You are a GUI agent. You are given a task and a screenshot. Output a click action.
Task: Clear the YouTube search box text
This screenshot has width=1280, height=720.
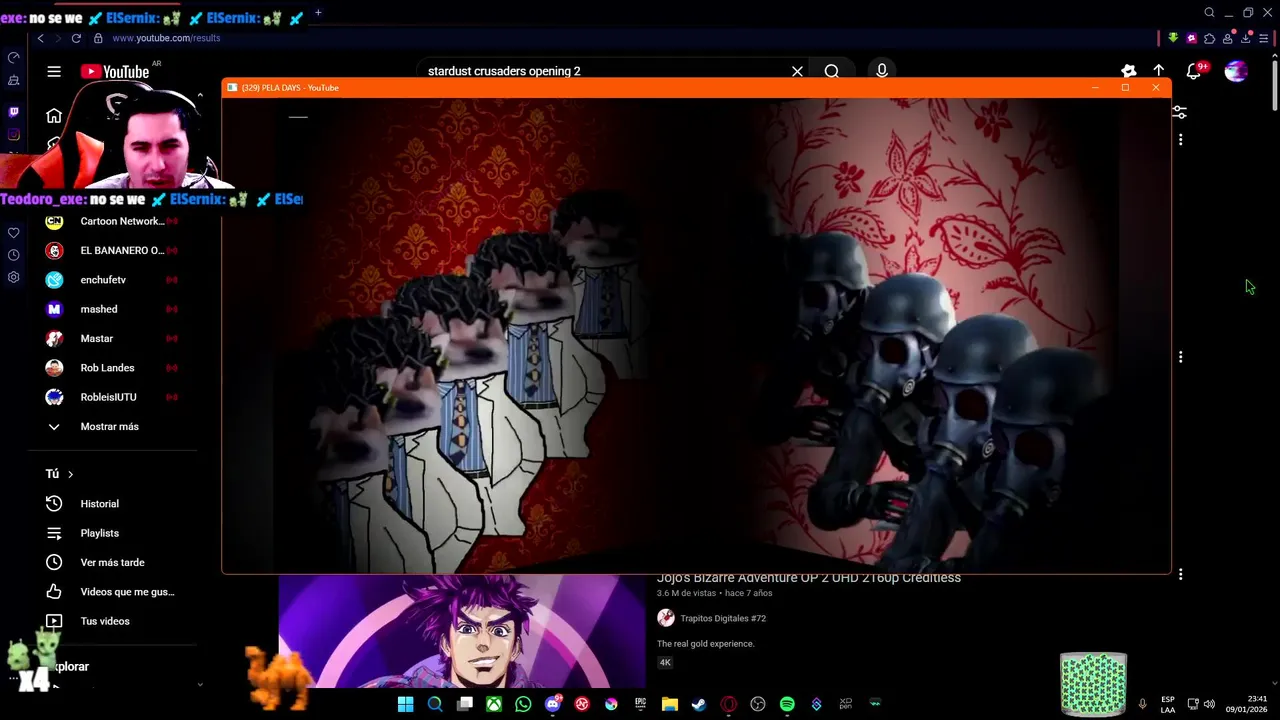(797, 71)
